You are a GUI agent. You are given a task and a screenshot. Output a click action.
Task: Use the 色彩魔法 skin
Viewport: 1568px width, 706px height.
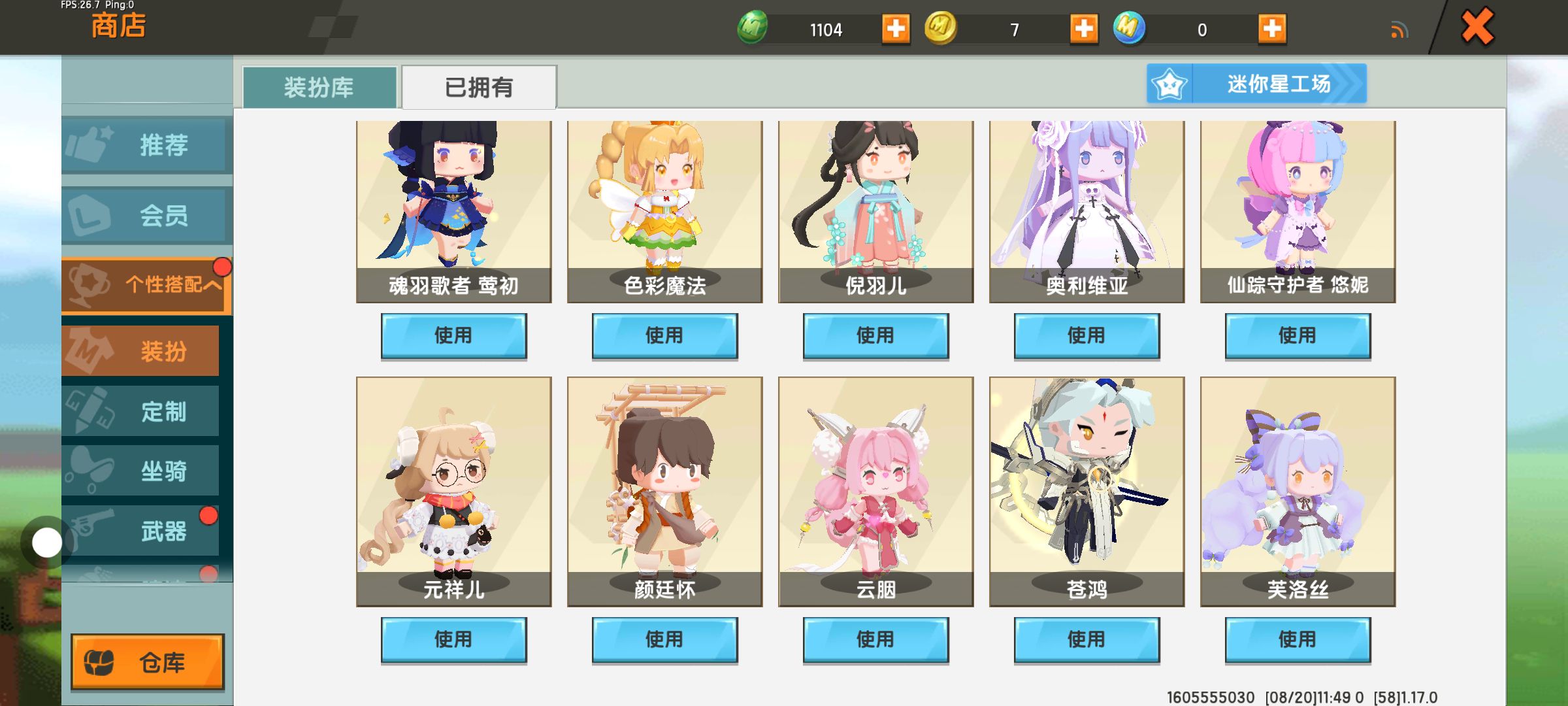pos(664,336)
